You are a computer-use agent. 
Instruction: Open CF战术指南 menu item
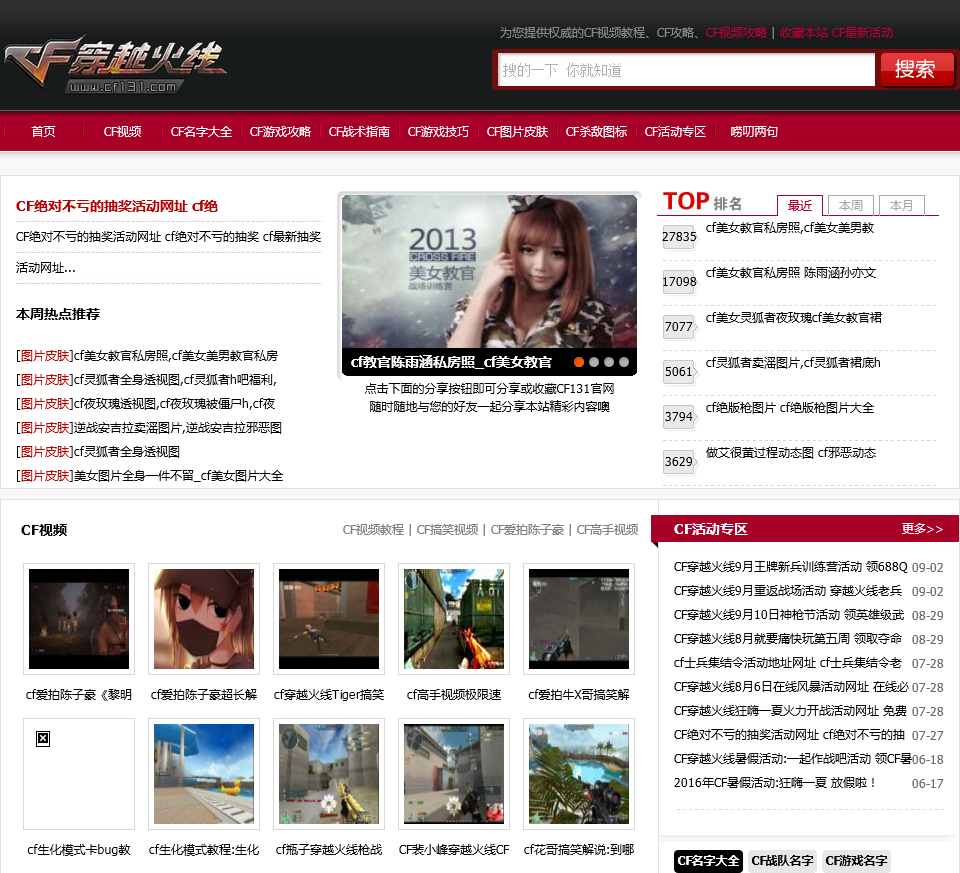[x=359, y=132]
